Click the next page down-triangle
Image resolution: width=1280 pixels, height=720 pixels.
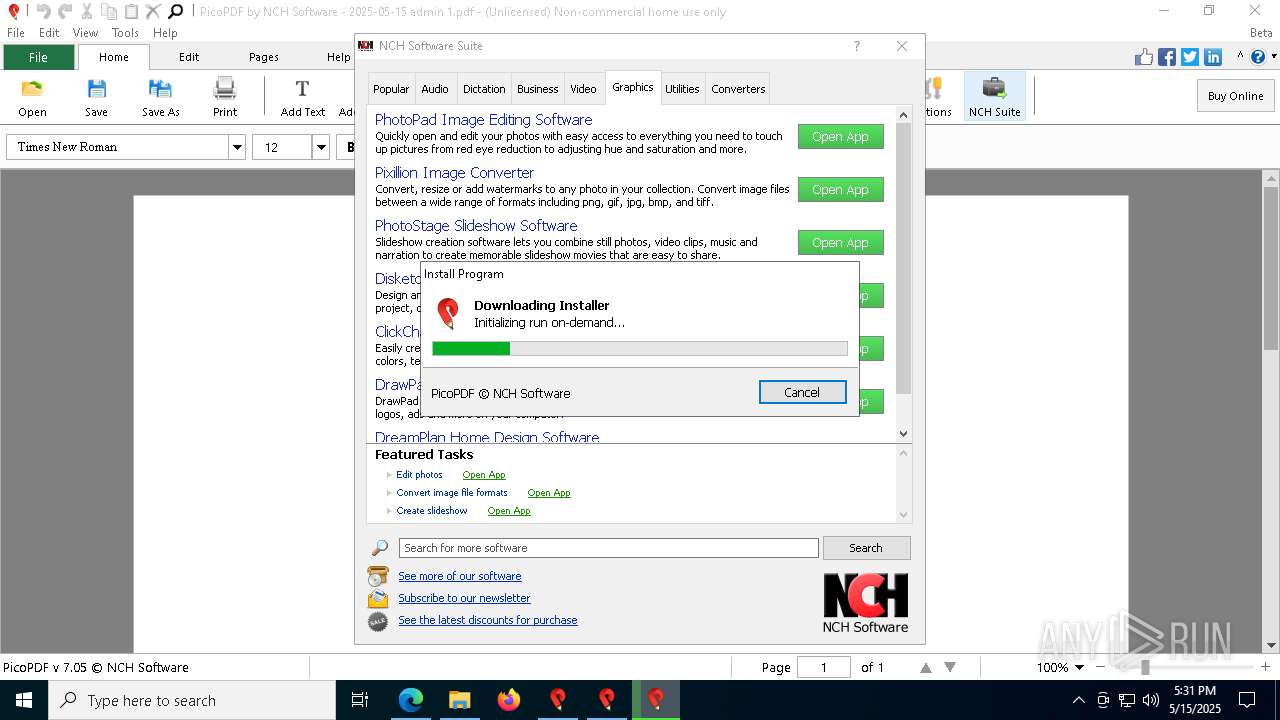click(x=950, y=667)
